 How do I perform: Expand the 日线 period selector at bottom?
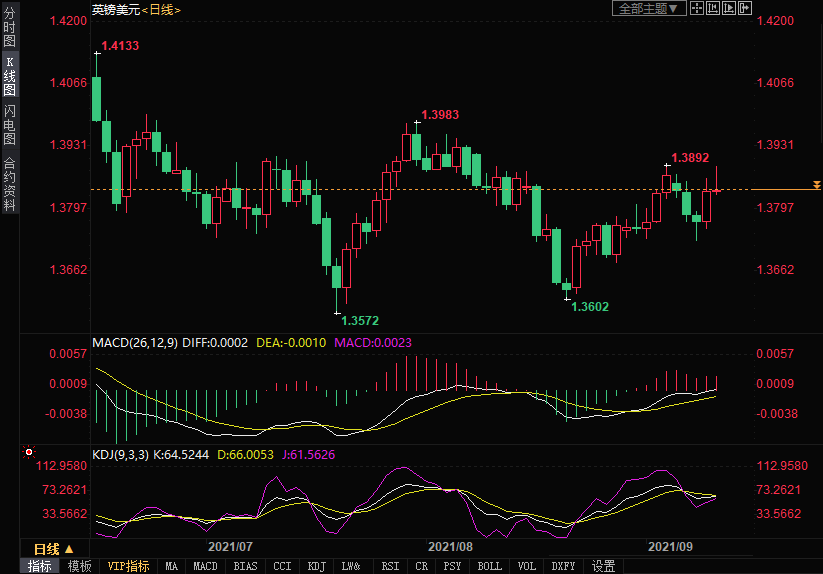(x=53, y=549)
